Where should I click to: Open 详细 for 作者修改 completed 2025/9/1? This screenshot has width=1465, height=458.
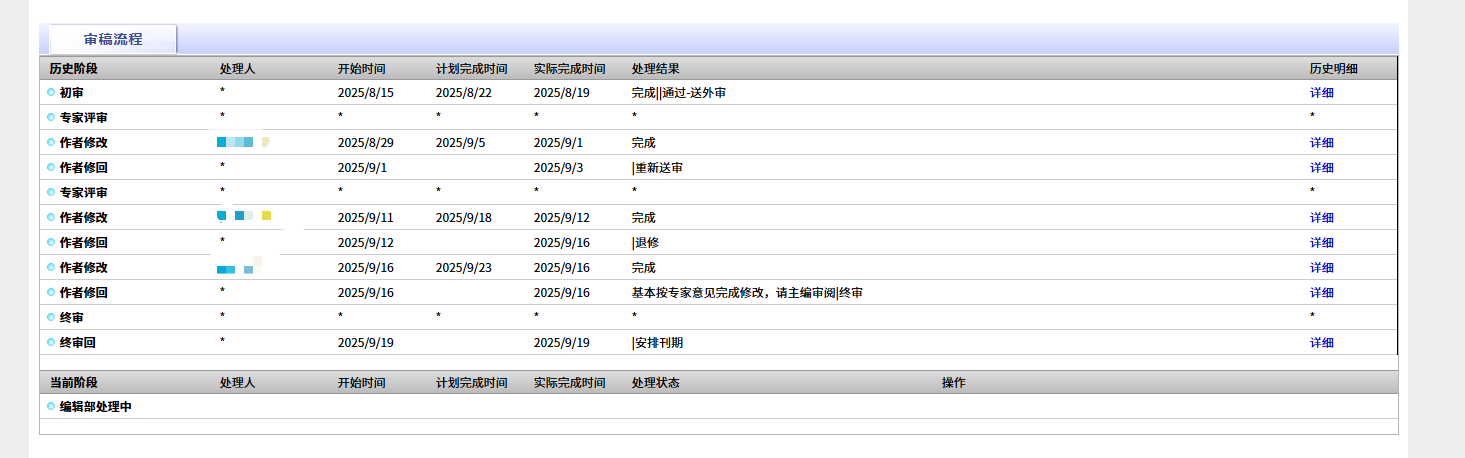[x=1321, y=143]
